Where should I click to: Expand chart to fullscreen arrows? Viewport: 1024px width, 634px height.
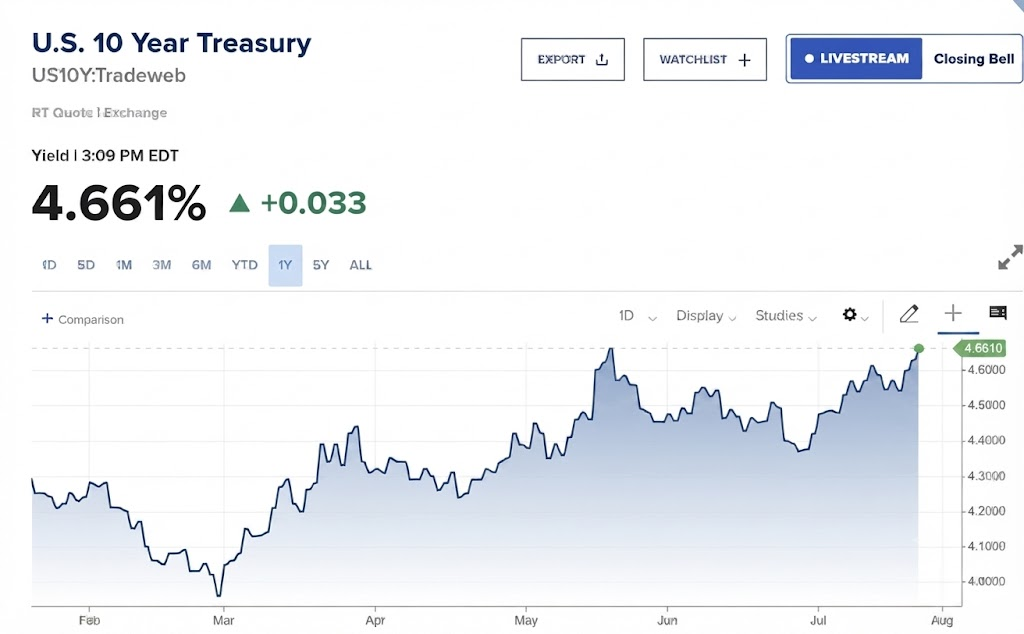point(1010,257)
